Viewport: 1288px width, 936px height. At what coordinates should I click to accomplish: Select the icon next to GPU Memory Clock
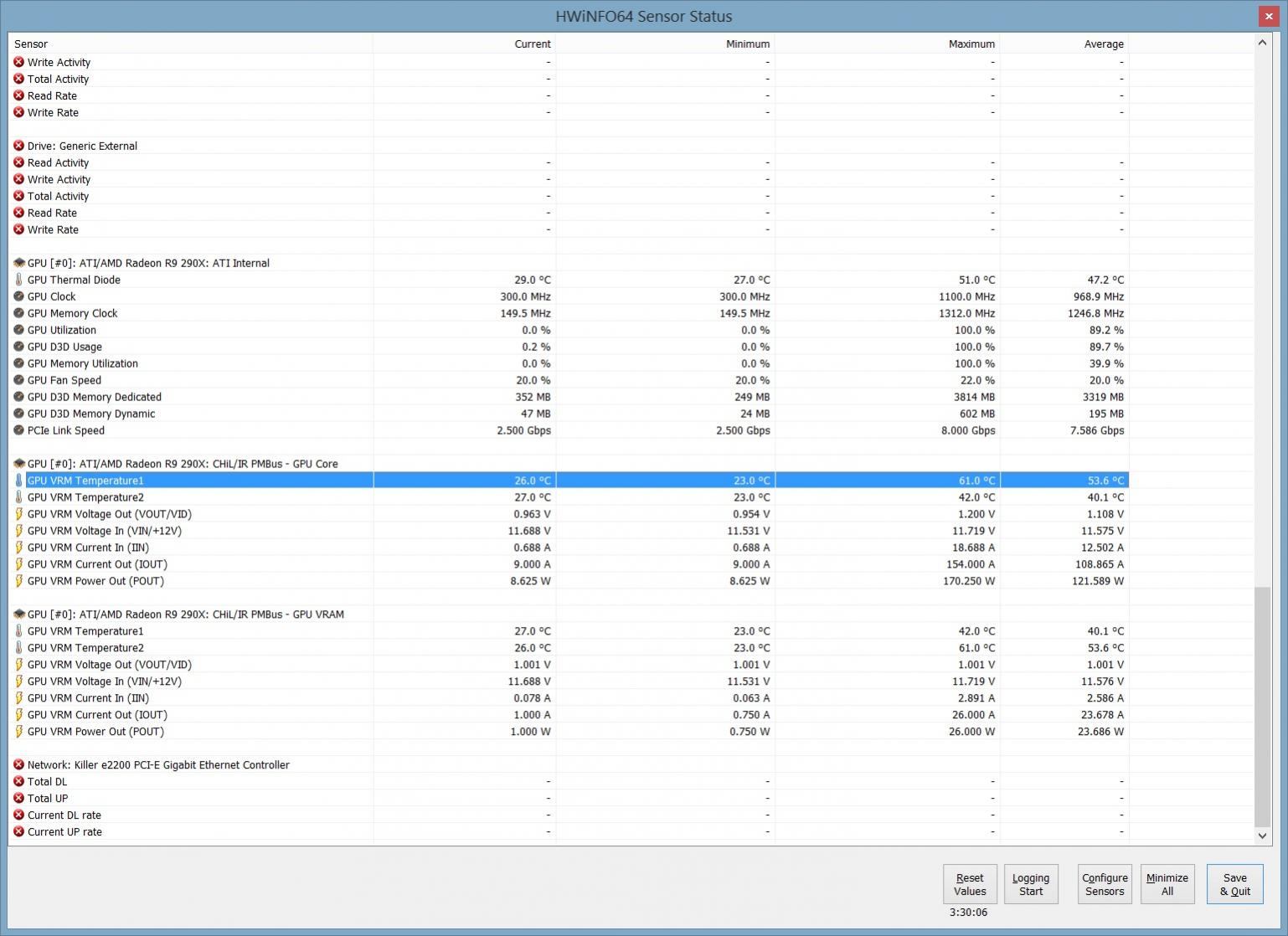click(x=18, y=313)
